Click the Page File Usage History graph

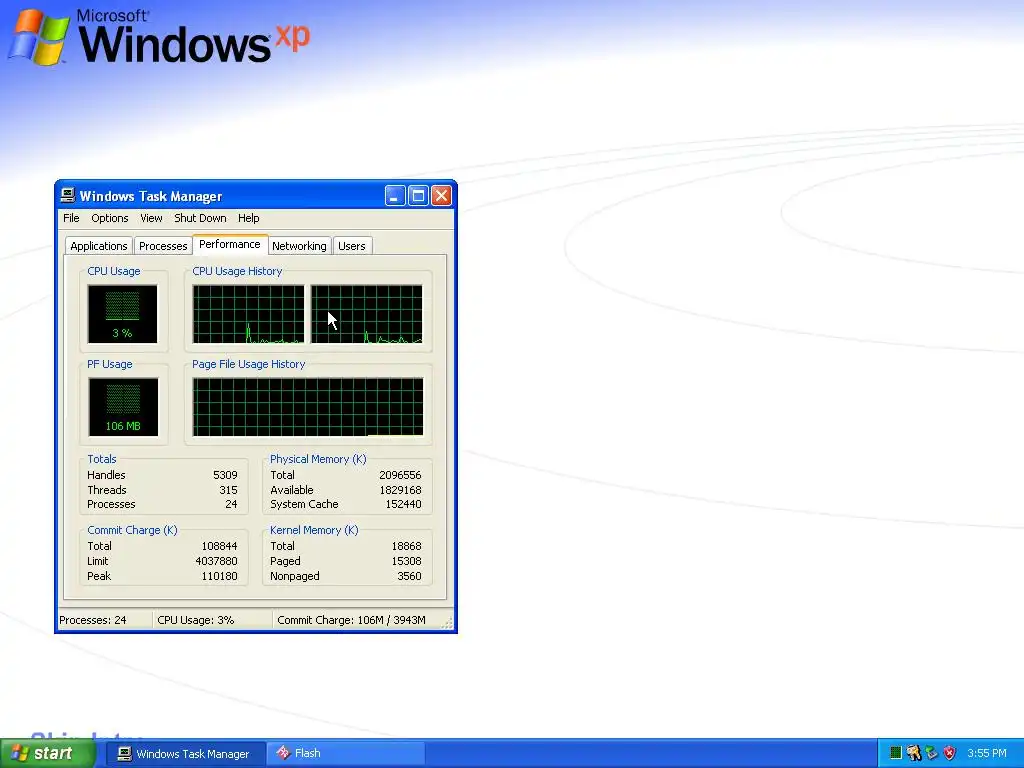pos(308,407)
